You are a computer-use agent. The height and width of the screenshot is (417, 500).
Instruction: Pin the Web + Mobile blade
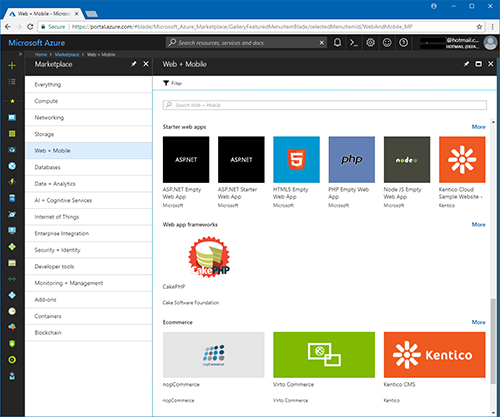[x=466, y=64]
